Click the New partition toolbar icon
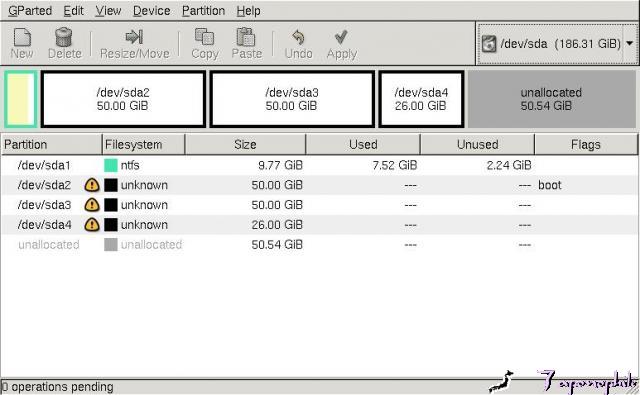 [22, 37]
